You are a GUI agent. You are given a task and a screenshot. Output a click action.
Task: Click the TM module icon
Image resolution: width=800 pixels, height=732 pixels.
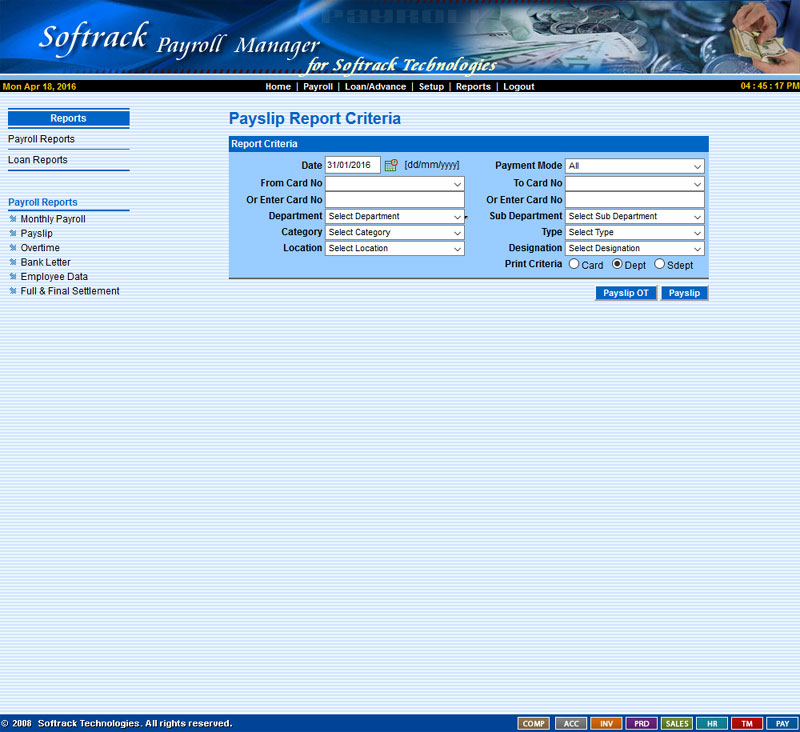[747, 723]
